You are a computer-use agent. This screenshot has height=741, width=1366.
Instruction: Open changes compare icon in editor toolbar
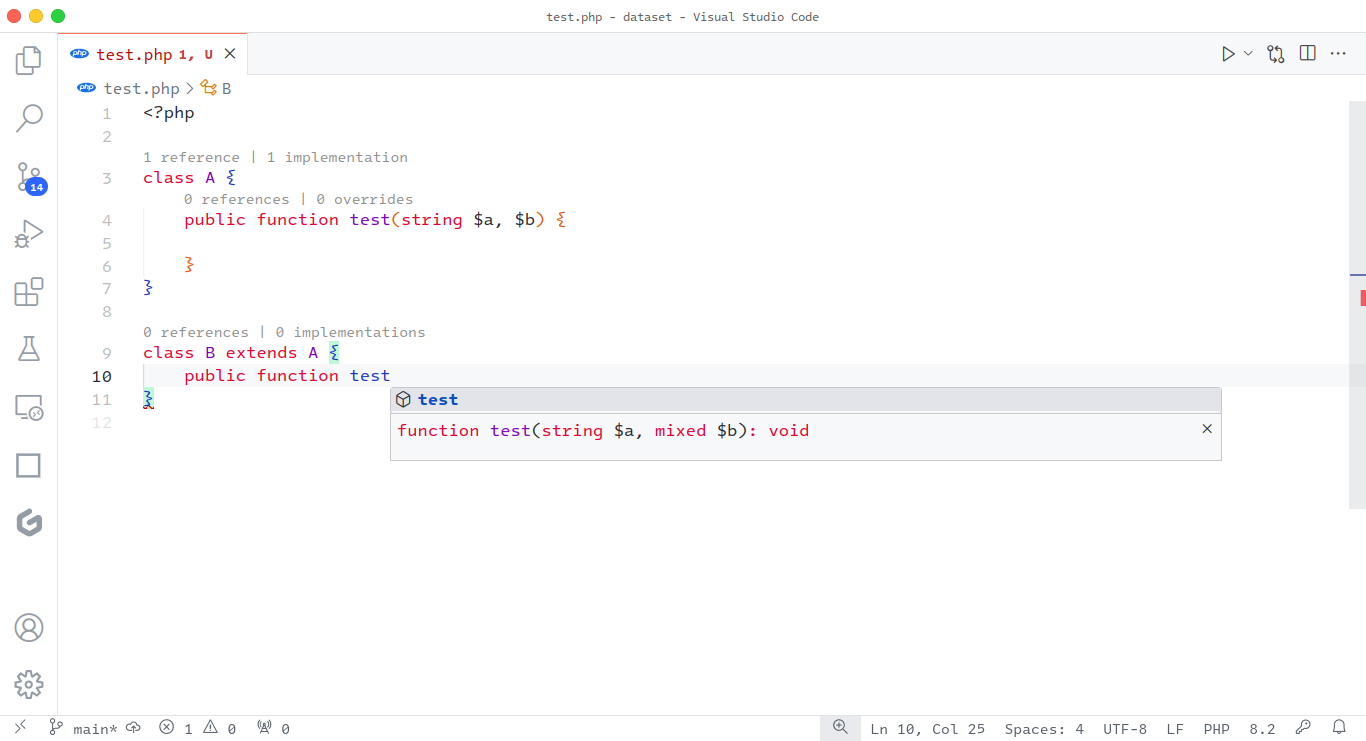(x=1276, y=54)
